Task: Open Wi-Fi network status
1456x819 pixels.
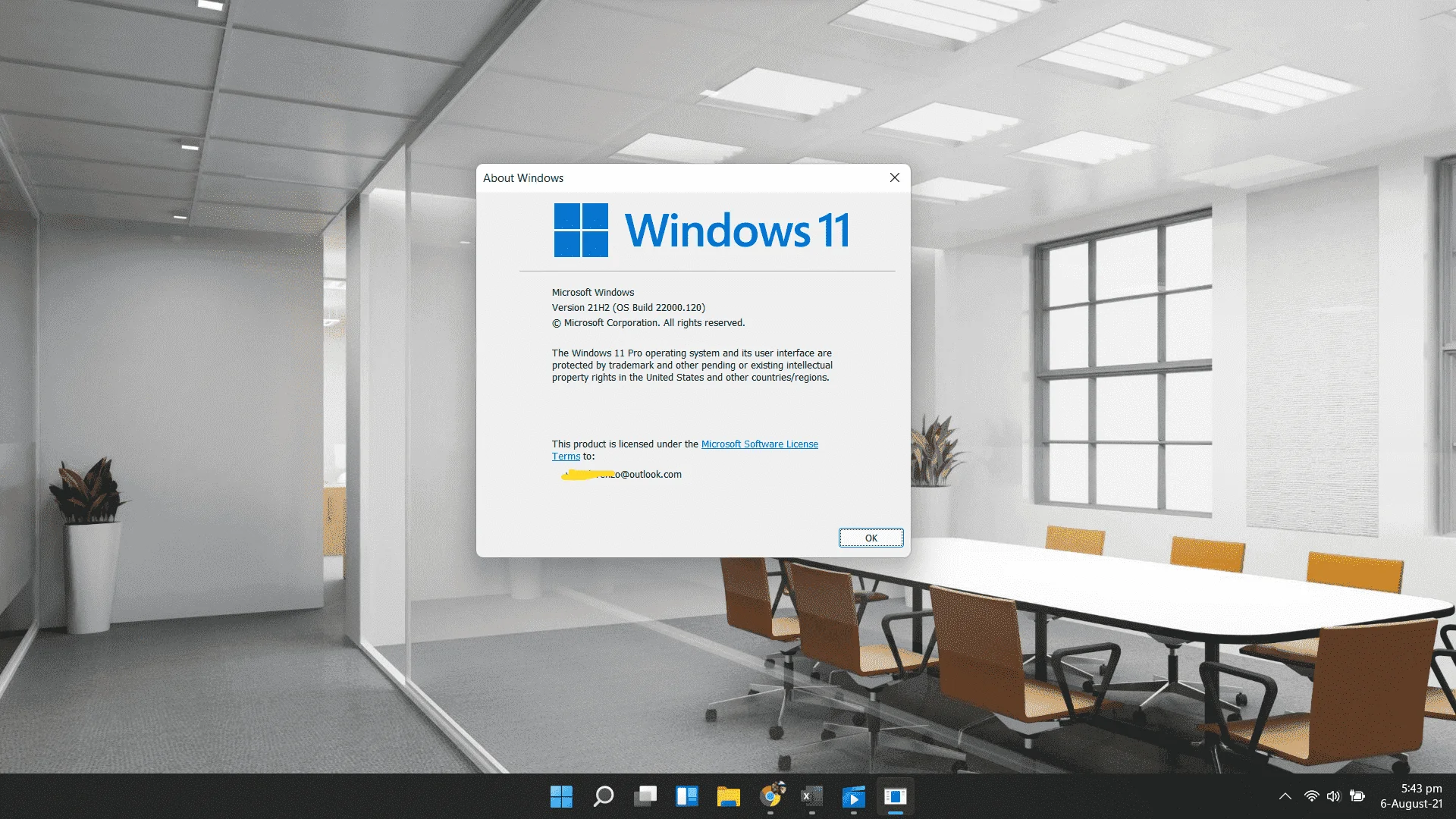Action: coord(1311,796)
